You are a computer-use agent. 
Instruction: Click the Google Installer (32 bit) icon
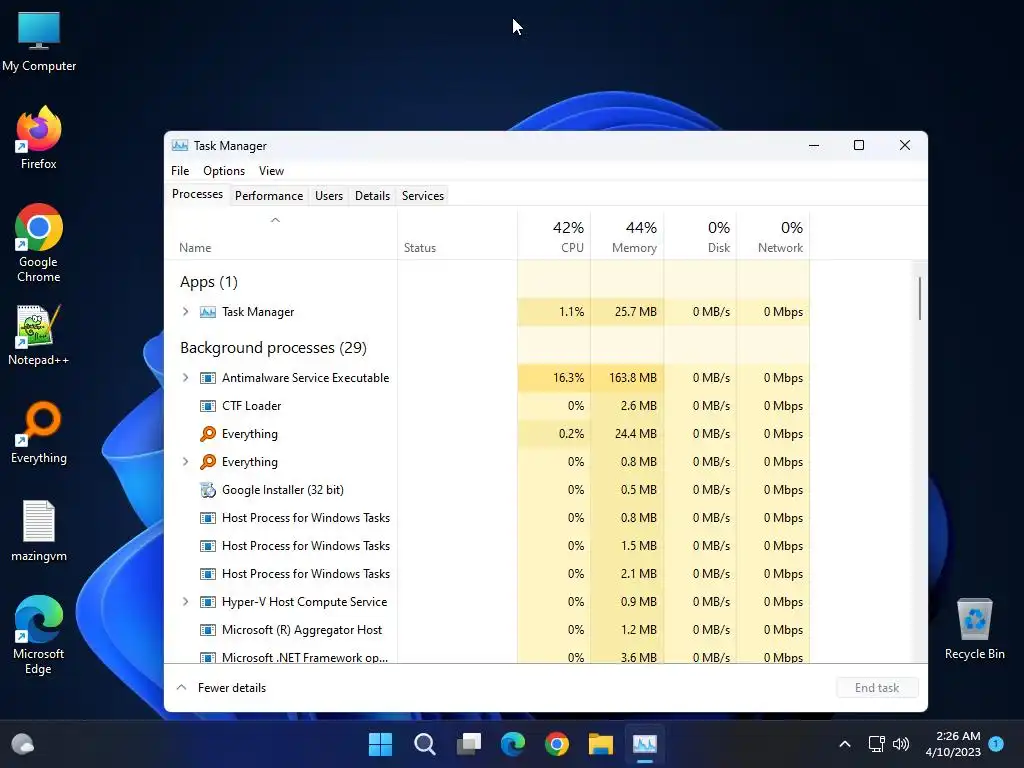[208, 490]
